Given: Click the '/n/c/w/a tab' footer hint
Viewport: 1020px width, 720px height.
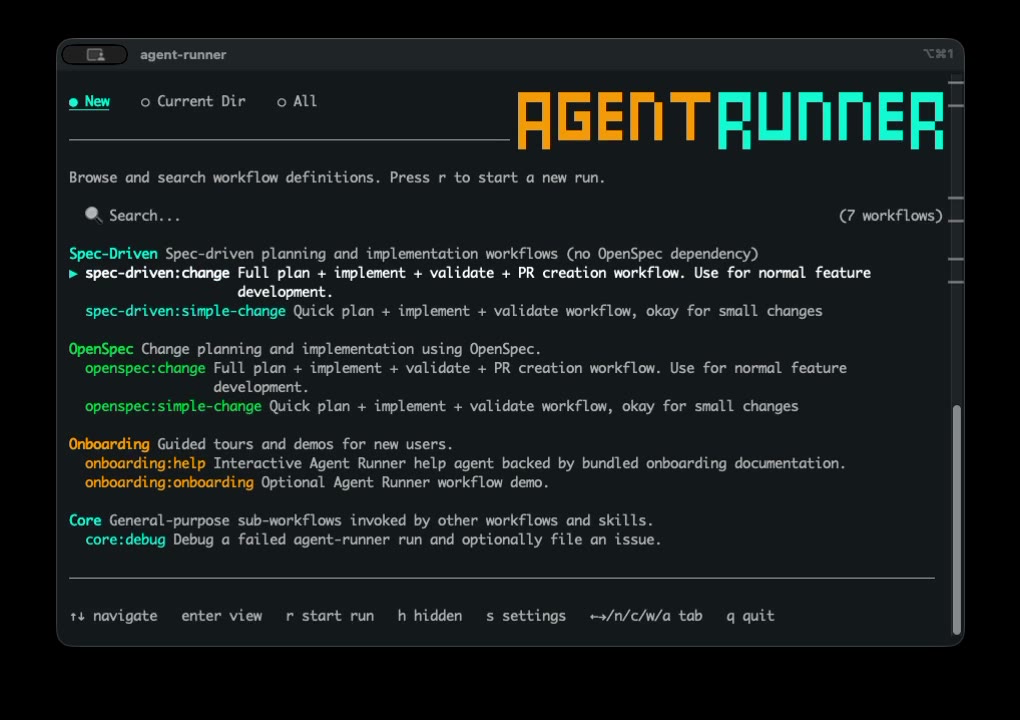Looking at the screenshot, I should (646, 616).
